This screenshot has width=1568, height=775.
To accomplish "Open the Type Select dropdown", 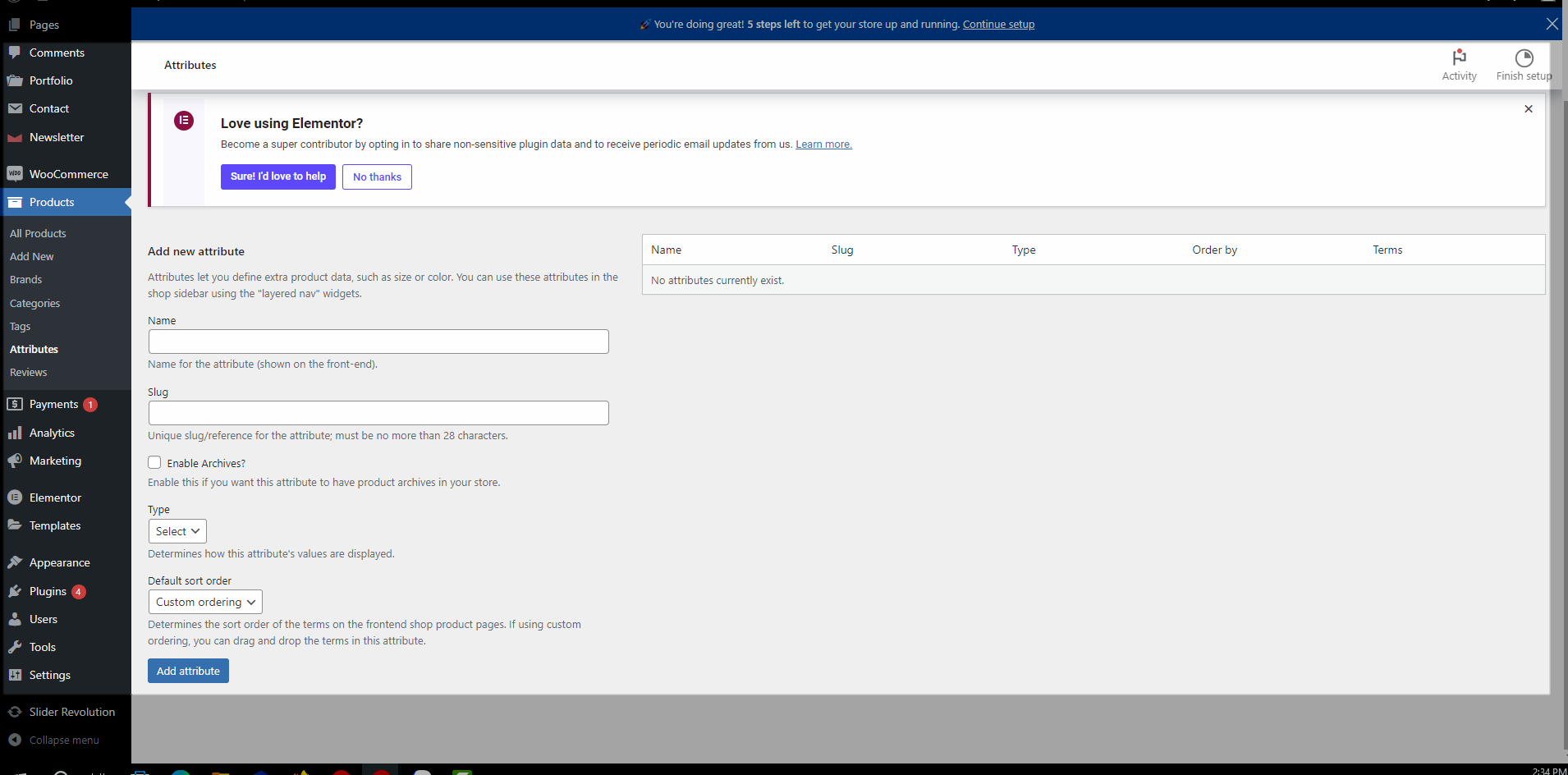I will coord(177,531).
